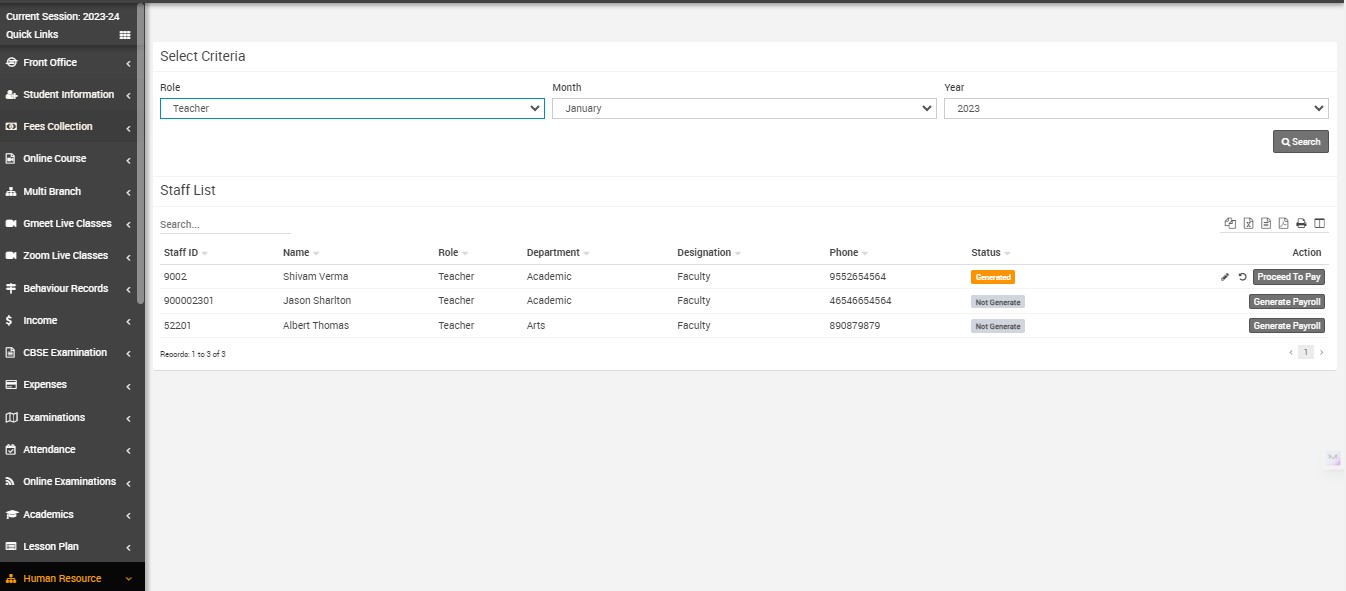This screenshot has width=1346, height=591.
Task: Open the Role dropdown
Action: click(352, 108)
